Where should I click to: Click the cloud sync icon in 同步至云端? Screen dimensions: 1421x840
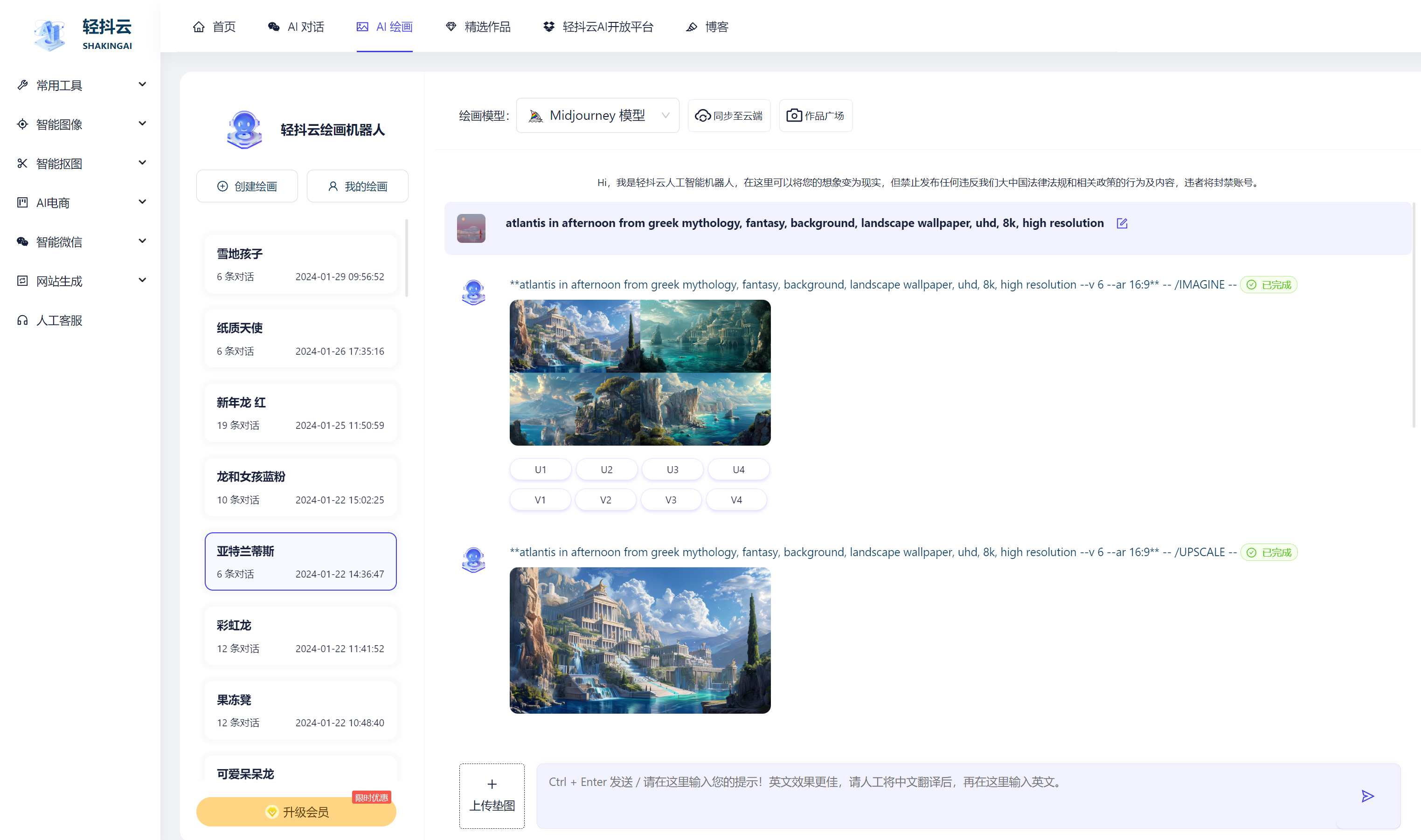pos(703,116)
